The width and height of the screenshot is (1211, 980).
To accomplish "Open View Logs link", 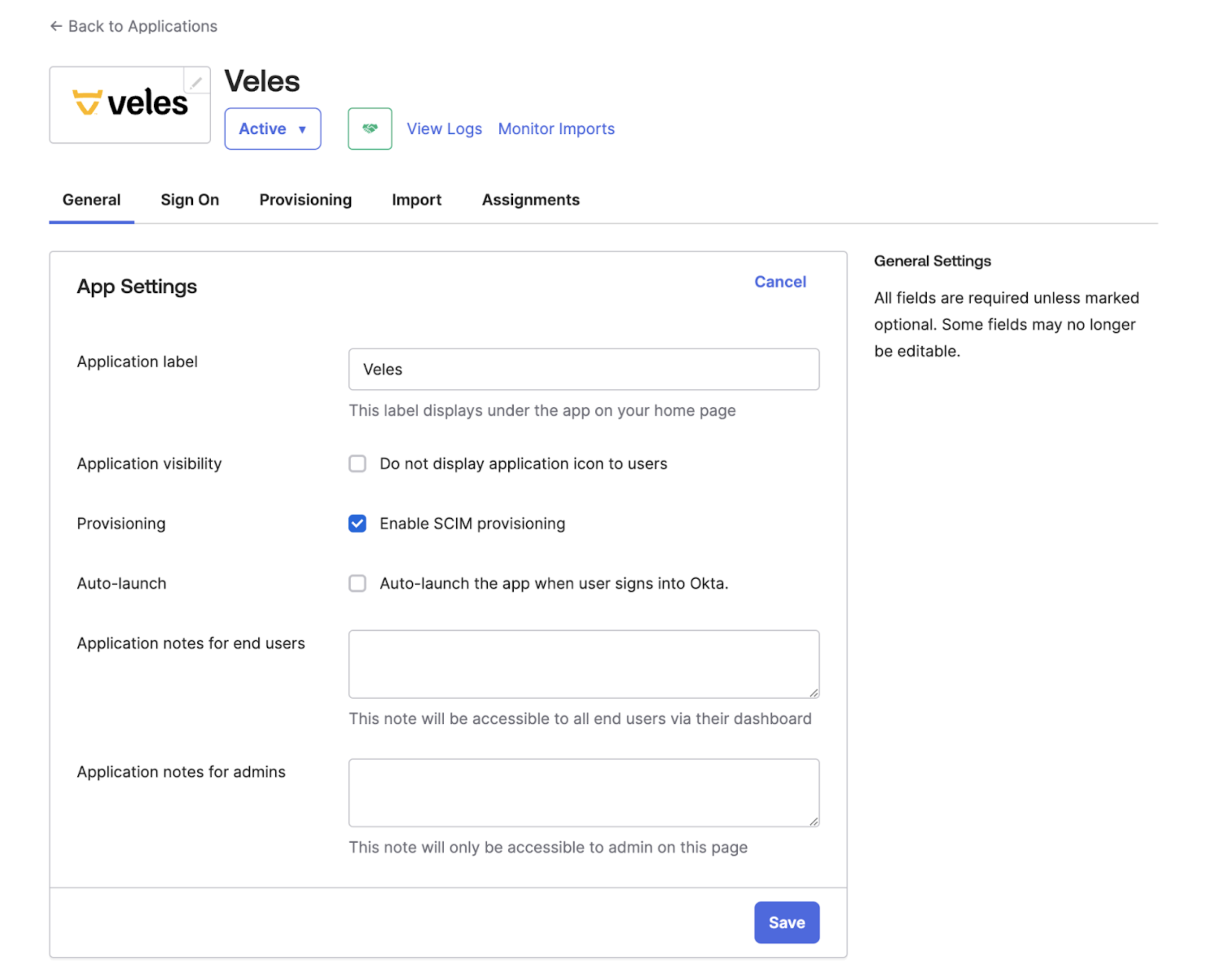I will [444, 129].
